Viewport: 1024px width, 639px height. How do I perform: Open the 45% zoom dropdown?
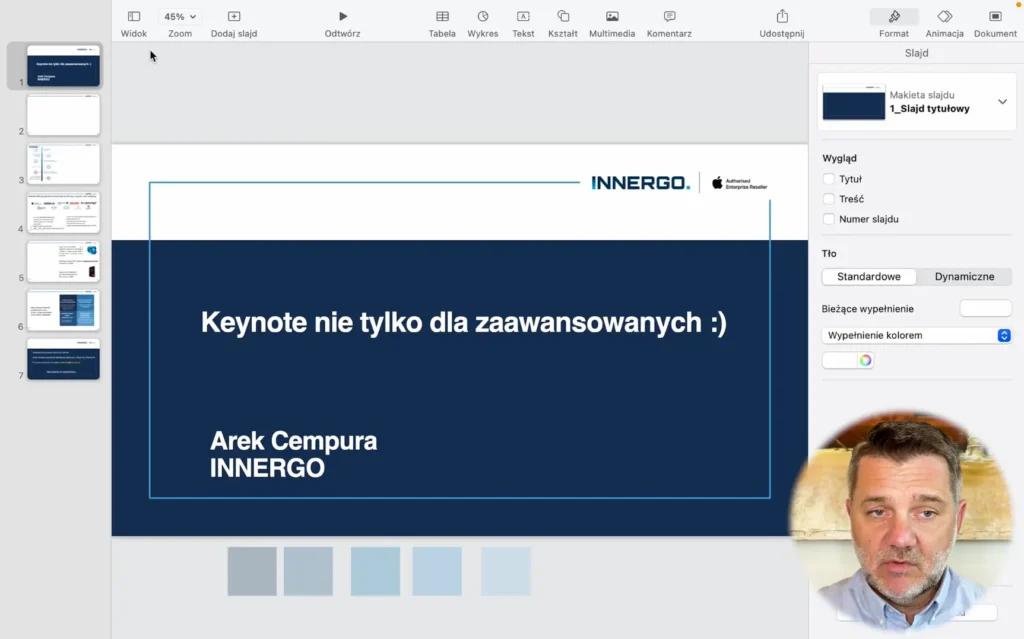tap(180, 17)
